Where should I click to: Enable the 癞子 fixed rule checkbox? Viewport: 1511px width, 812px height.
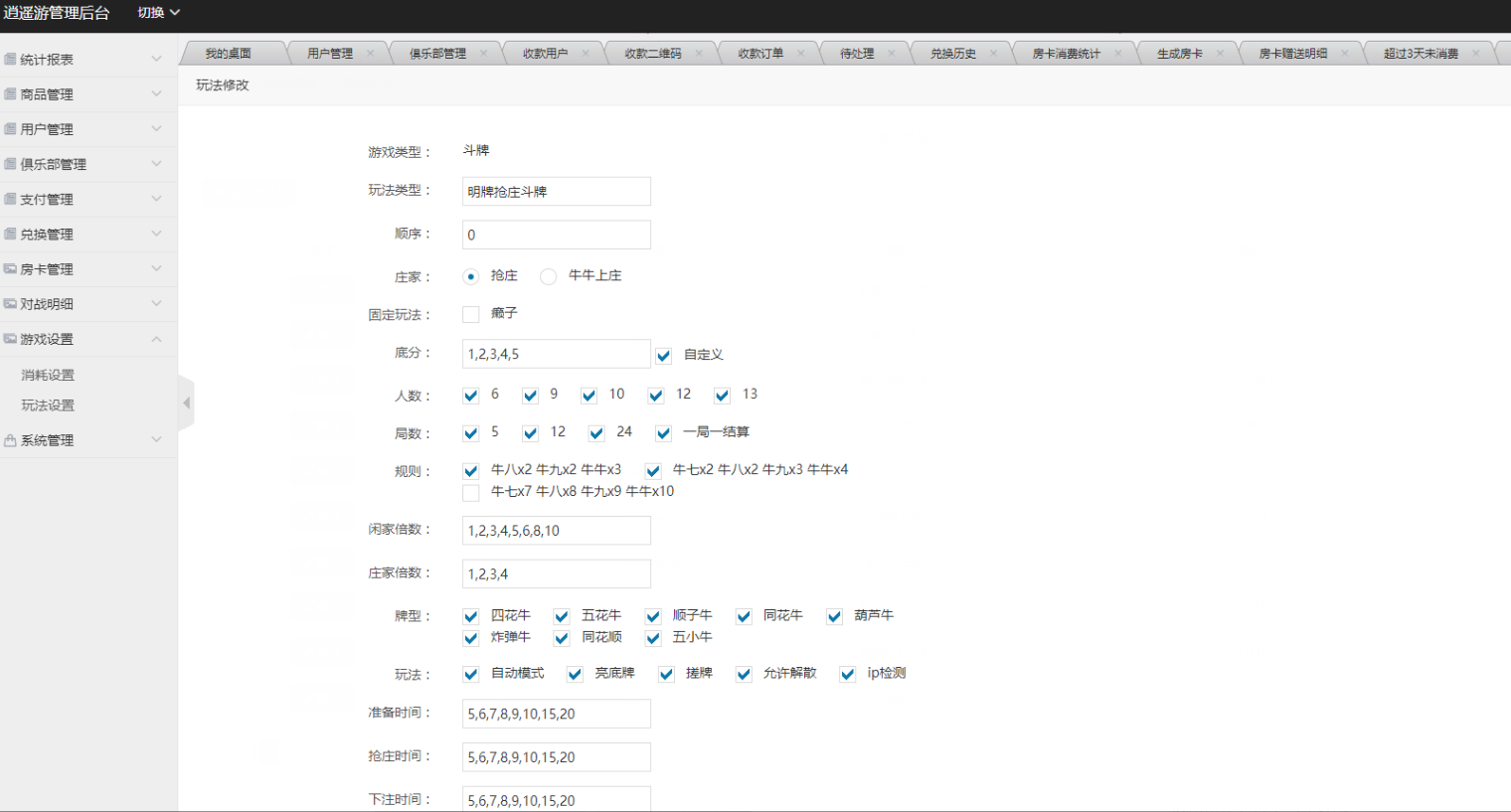click(471, 314)
